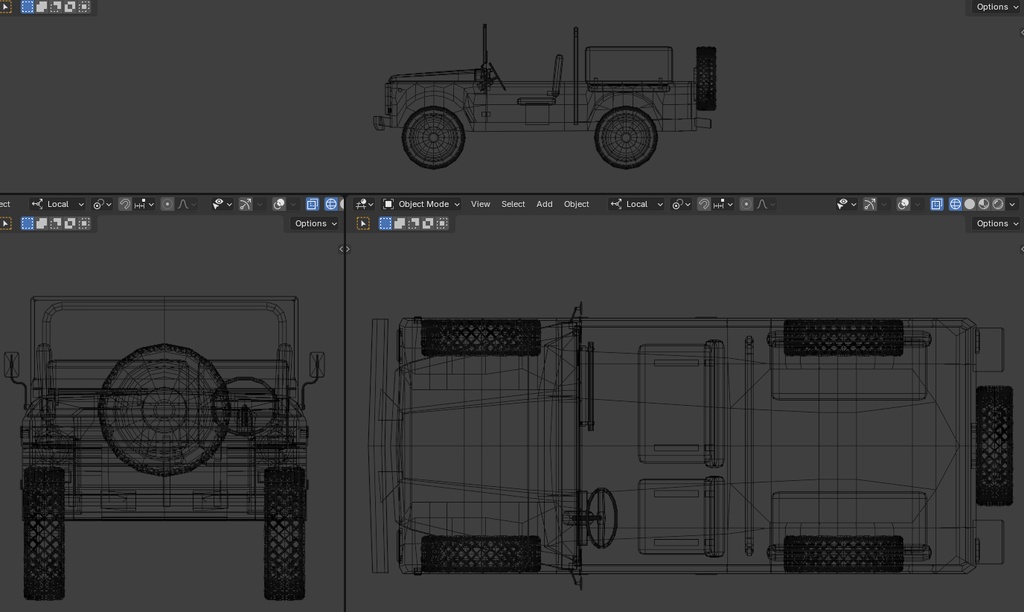Choose new-selection mode in top-down viewport
1024x612 pixels.
[385, 223]
